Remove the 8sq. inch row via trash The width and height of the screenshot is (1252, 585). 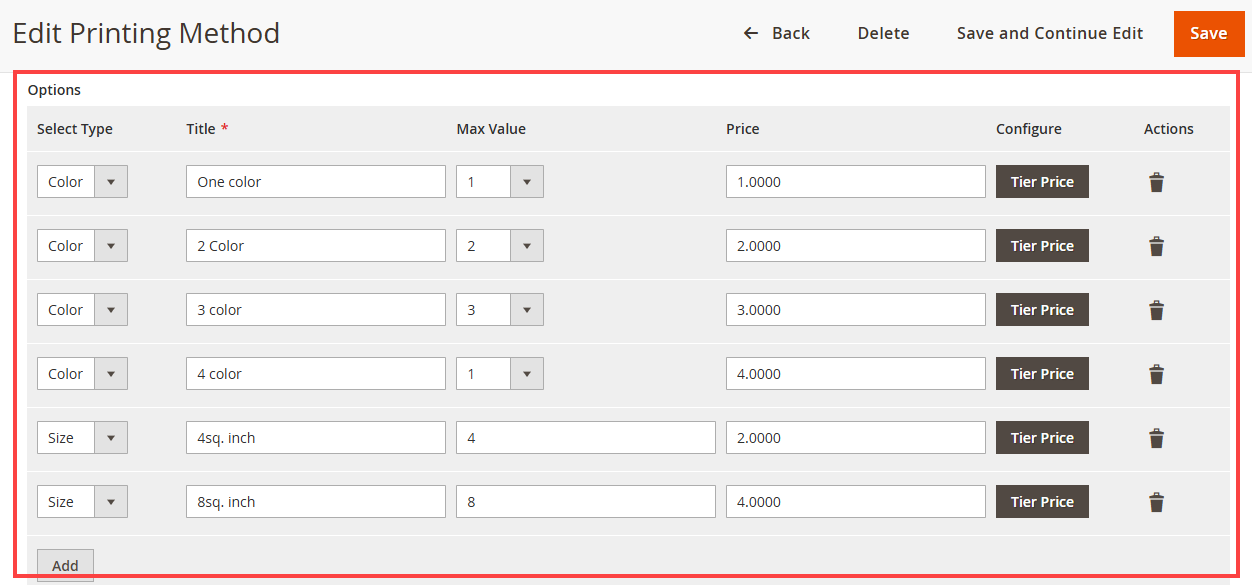tap(1156, 502)
